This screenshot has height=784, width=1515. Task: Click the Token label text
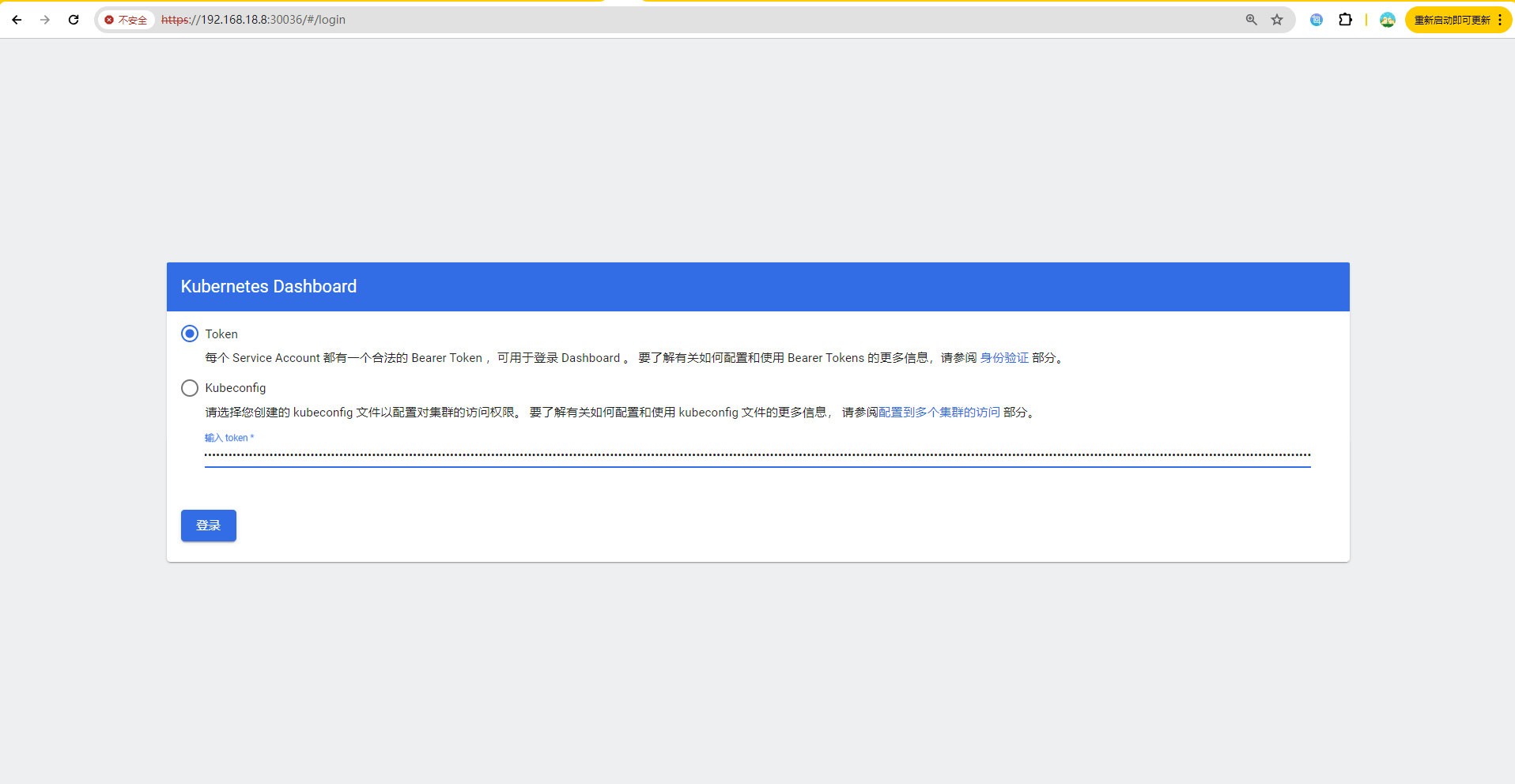pyautogui.click(x=221, y=334)
